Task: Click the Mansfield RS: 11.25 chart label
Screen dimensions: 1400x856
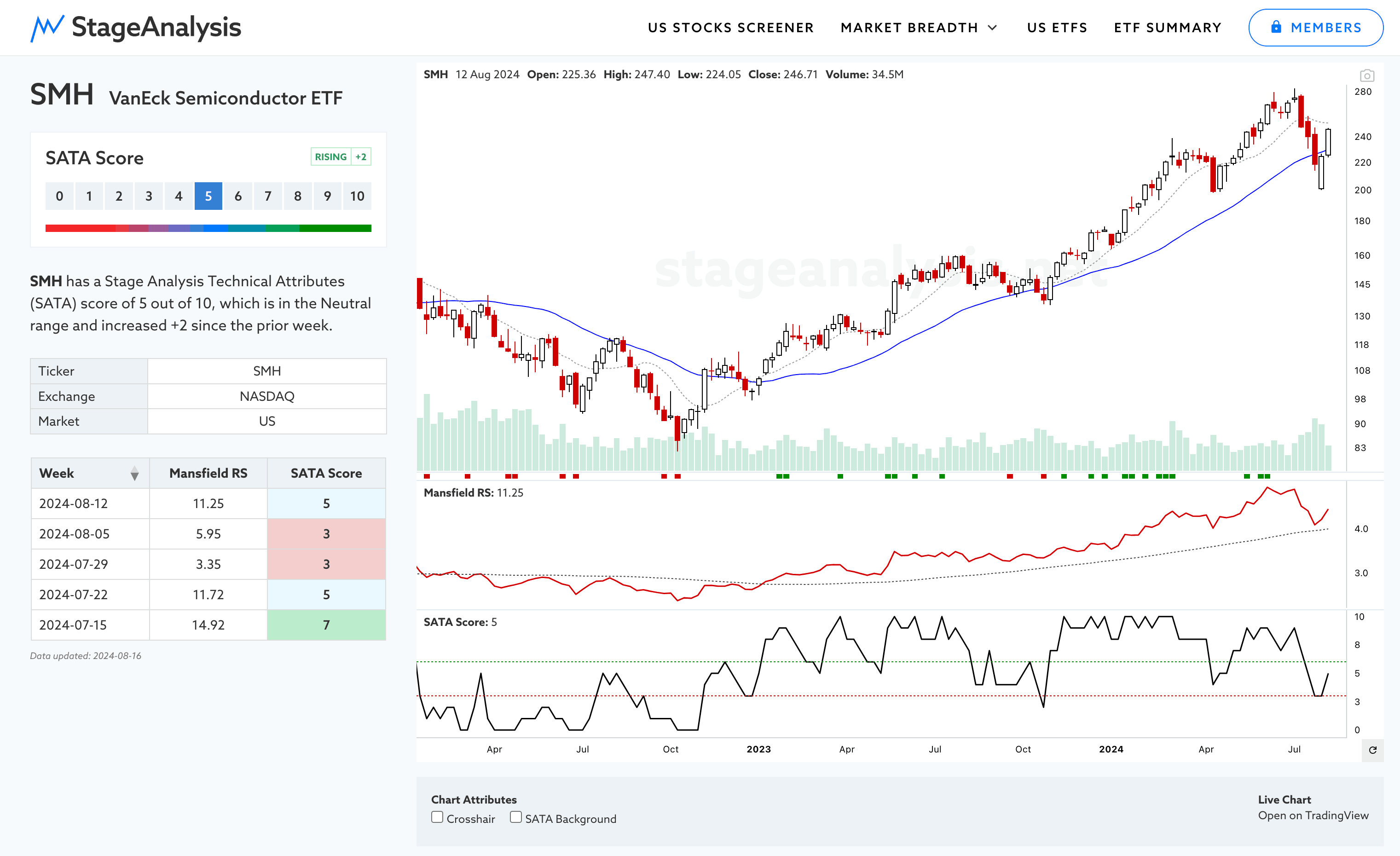Action: (473, 492)
